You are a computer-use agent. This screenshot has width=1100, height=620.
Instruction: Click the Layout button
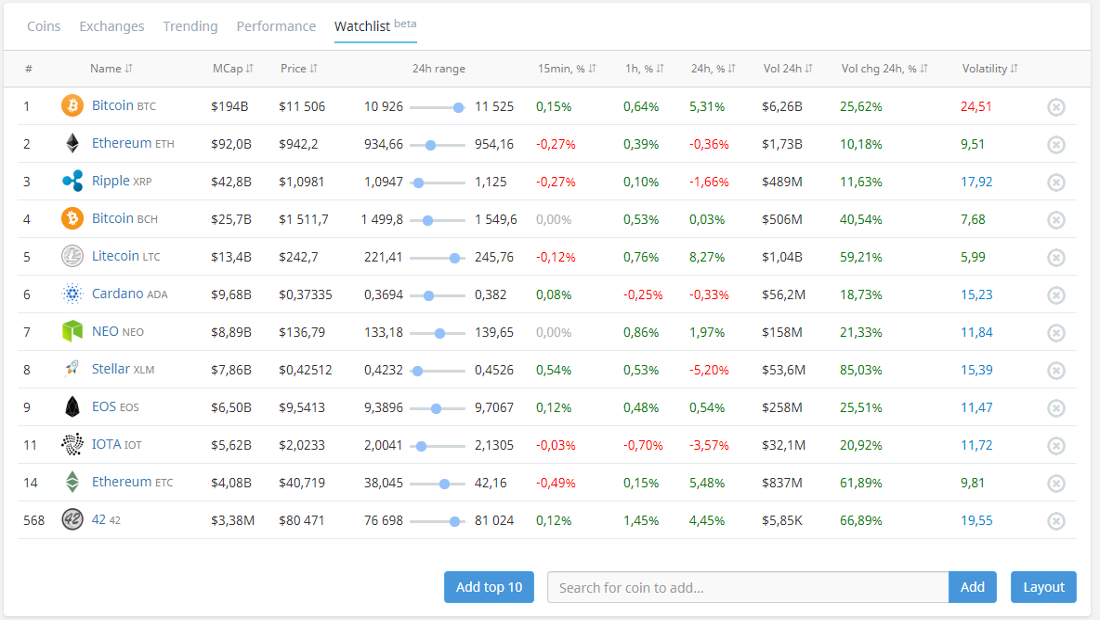(x=1043, y=587)
